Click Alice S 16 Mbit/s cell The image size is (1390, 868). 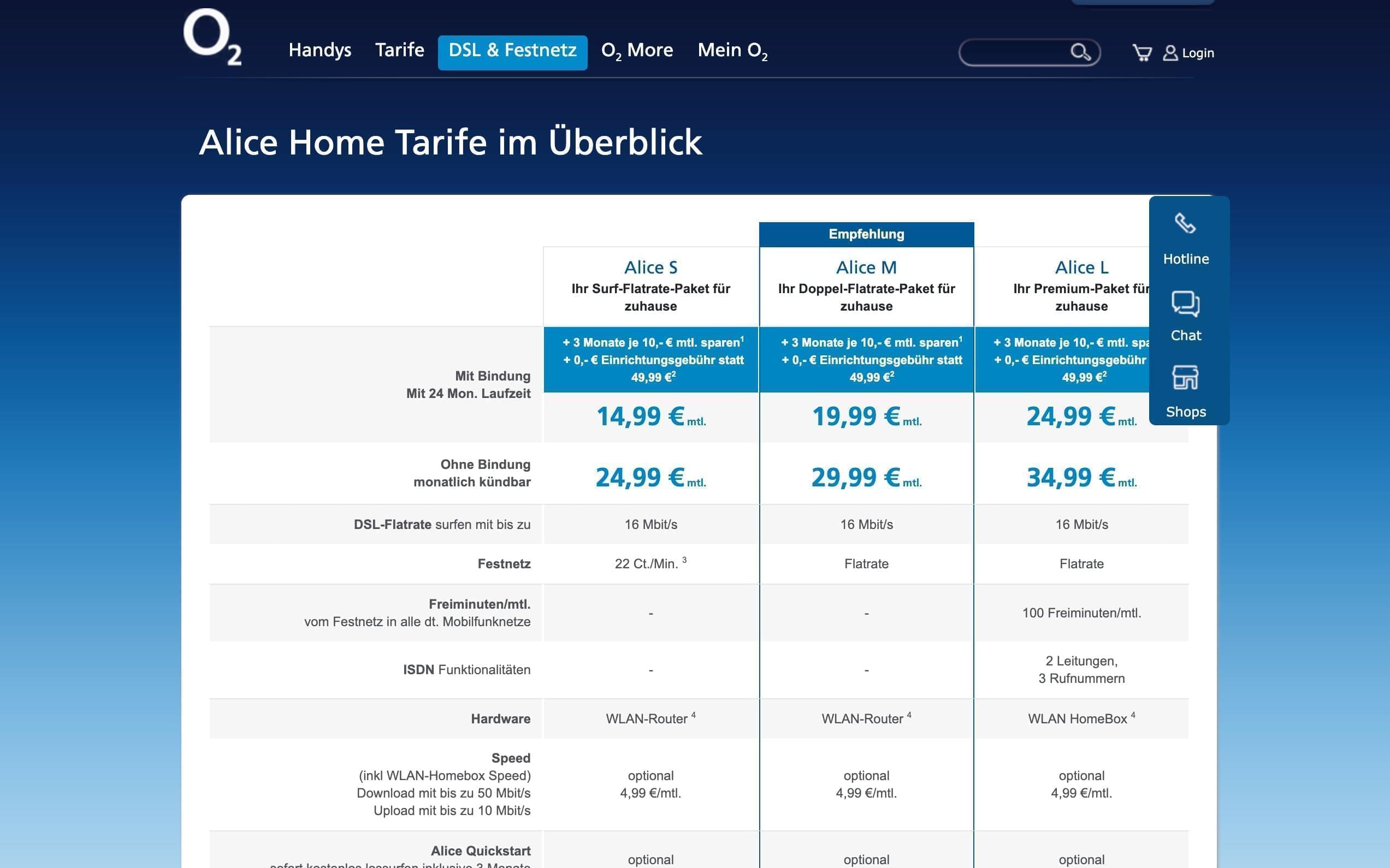[x=651, y=524]
